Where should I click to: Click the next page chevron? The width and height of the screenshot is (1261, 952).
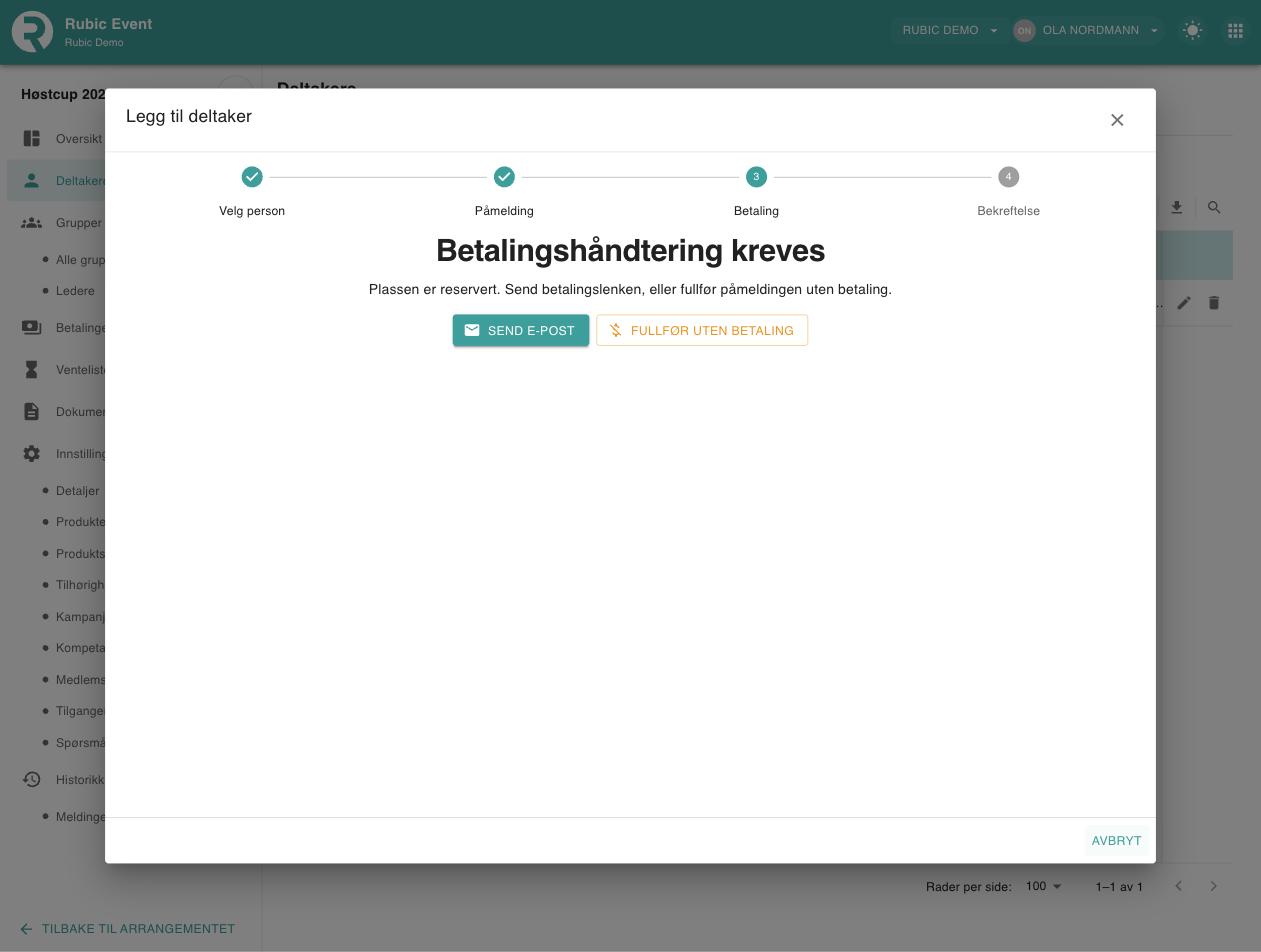(1214, 887)
